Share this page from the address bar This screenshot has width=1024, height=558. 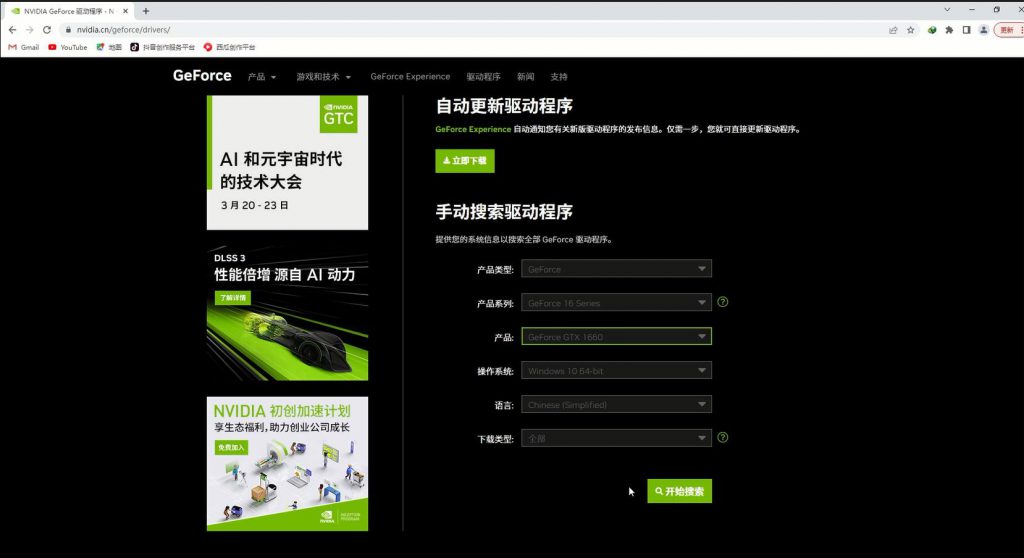[x=893, y=30]
